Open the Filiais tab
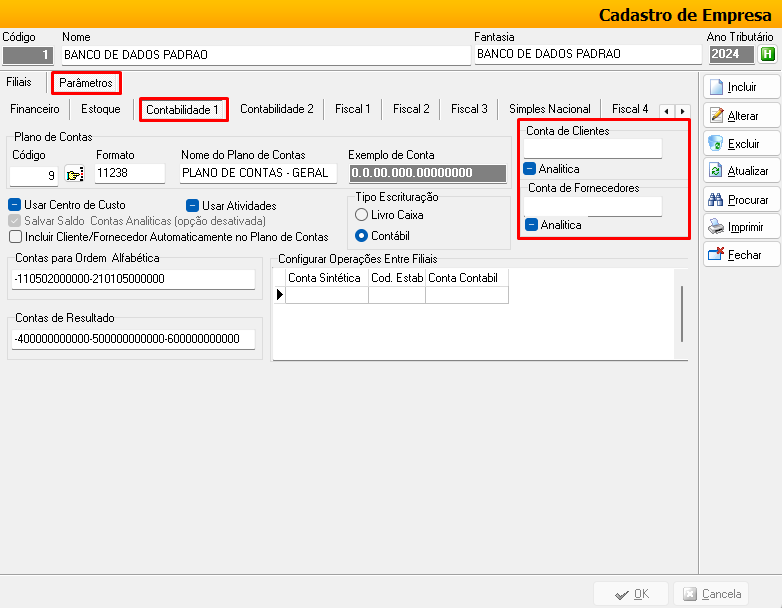 click(x=19, y=82)
